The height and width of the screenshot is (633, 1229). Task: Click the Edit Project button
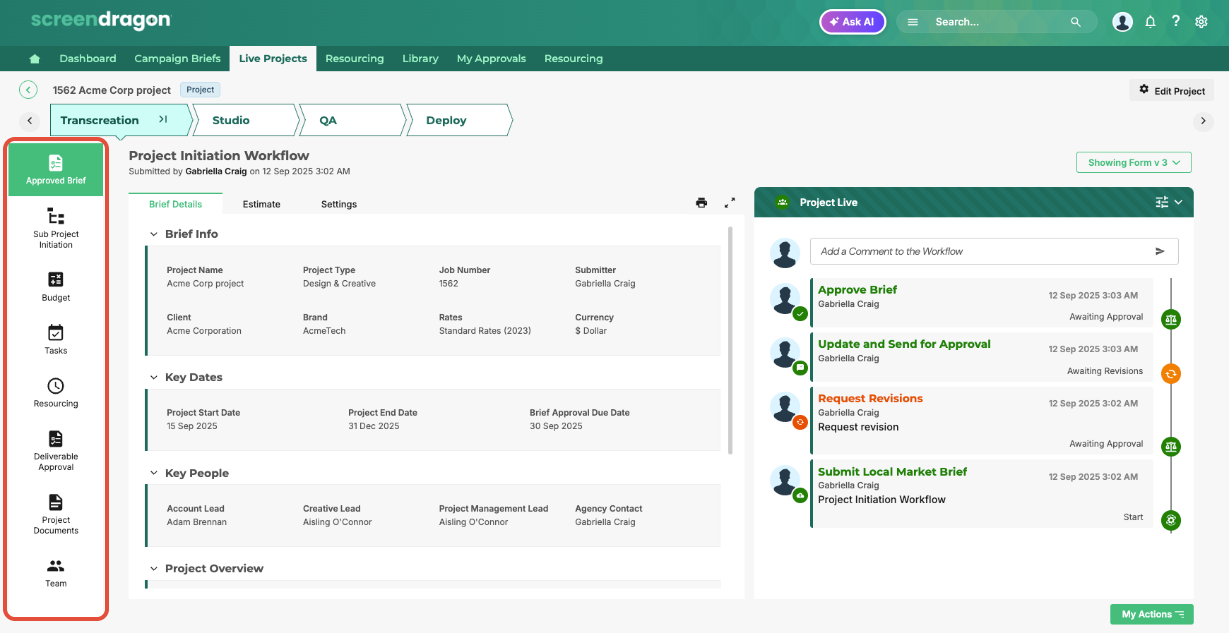tap(1172, 90)
